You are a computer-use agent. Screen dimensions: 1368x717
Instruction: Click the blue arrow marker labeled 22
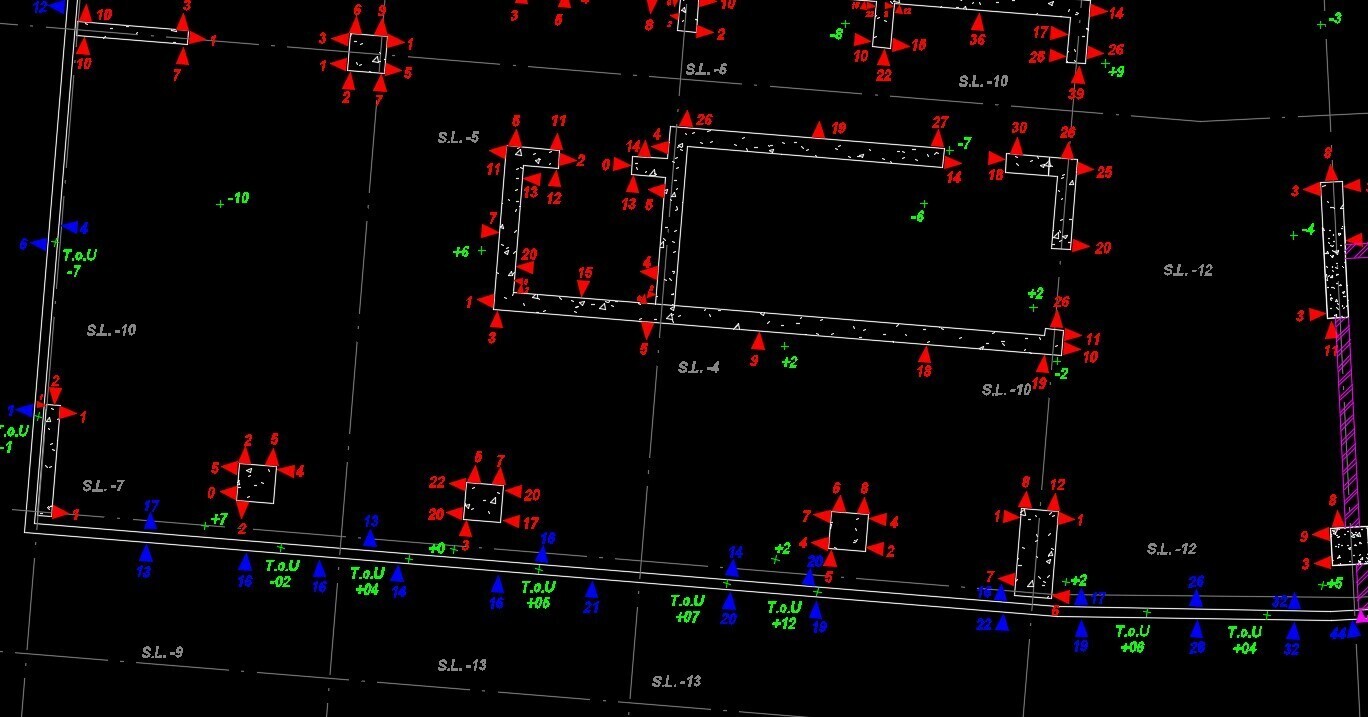pyautogui.click(x=1002, y=623)
